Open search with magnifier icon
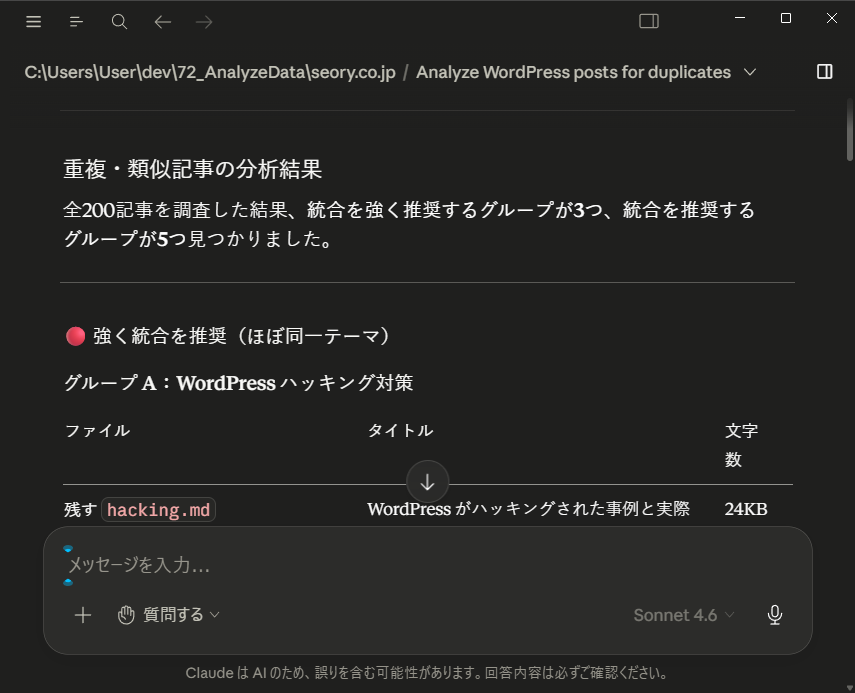Screen dimensions: 855x693 119,21
